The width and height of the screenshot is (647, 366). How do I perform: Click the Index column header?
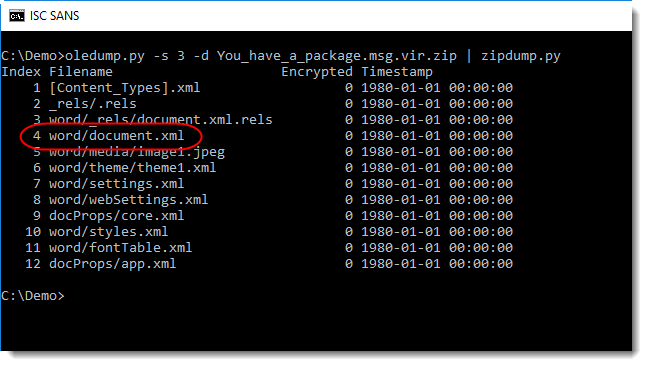point(21,72)
